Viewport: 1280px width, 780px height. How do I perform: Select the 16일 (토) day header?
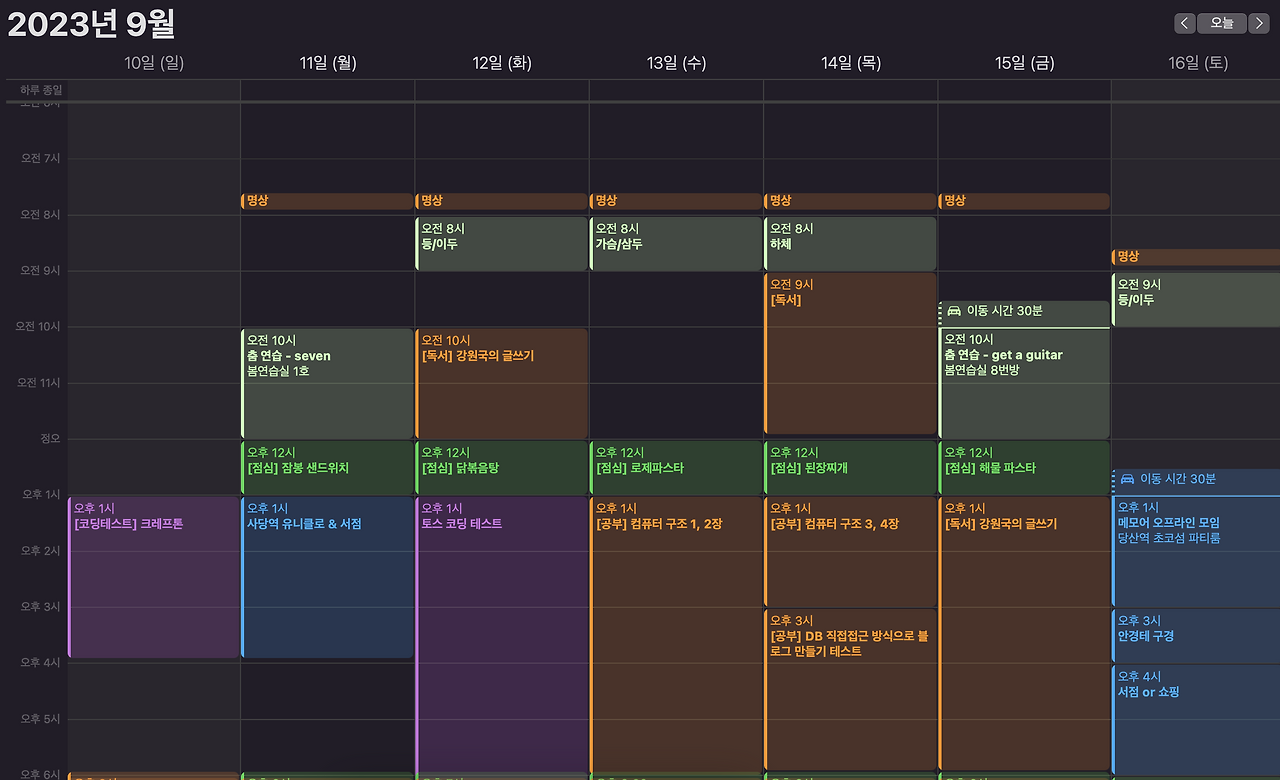(1198, 62)
